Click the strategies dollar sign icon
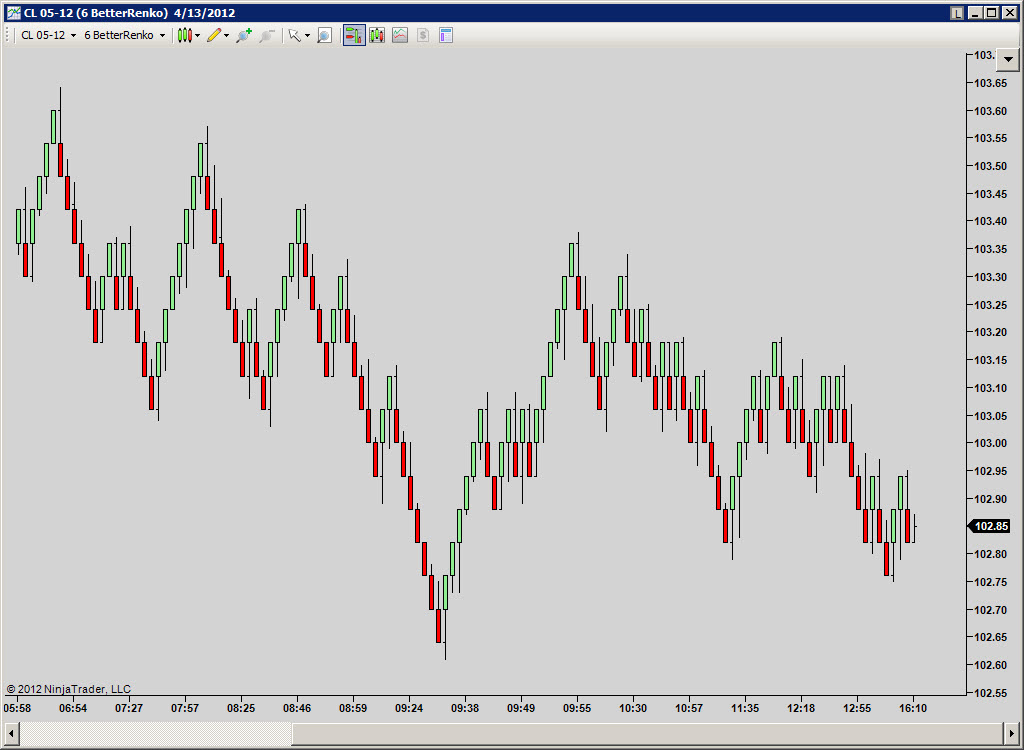The width and height of the screenshot is (1024, 750). pyautogui.click(x=423, y=35)
